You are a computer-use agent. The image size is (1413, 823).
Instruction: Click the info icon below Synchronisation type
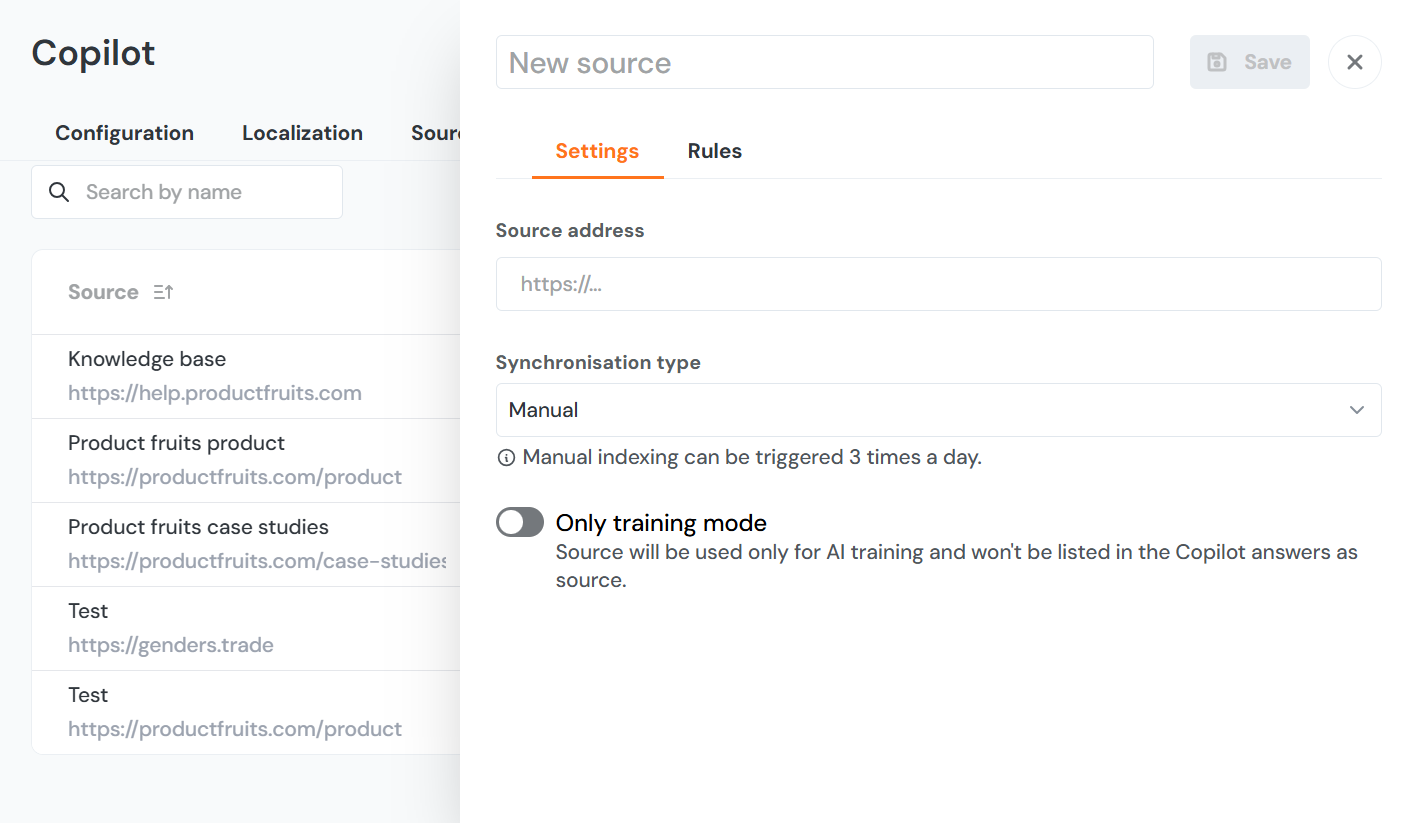pyautogui.click(x=506, y=458)
